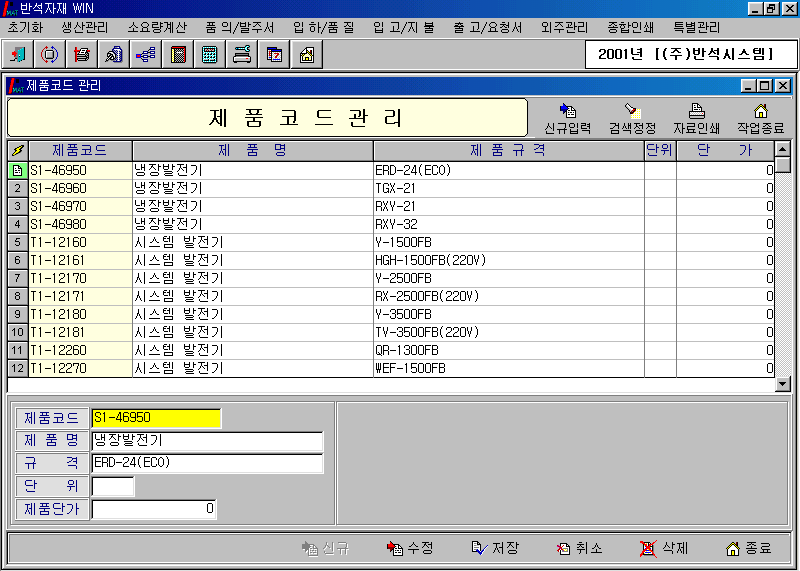Click the calculator toolbar icon
Image resolution: width=800 pixels, height=571 pixels.
coord(210,54)
